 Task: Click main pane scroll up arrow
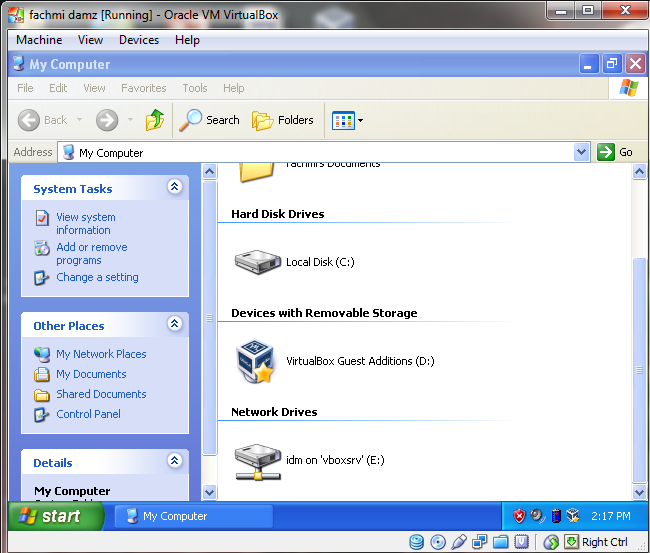[x=639, y=171]
